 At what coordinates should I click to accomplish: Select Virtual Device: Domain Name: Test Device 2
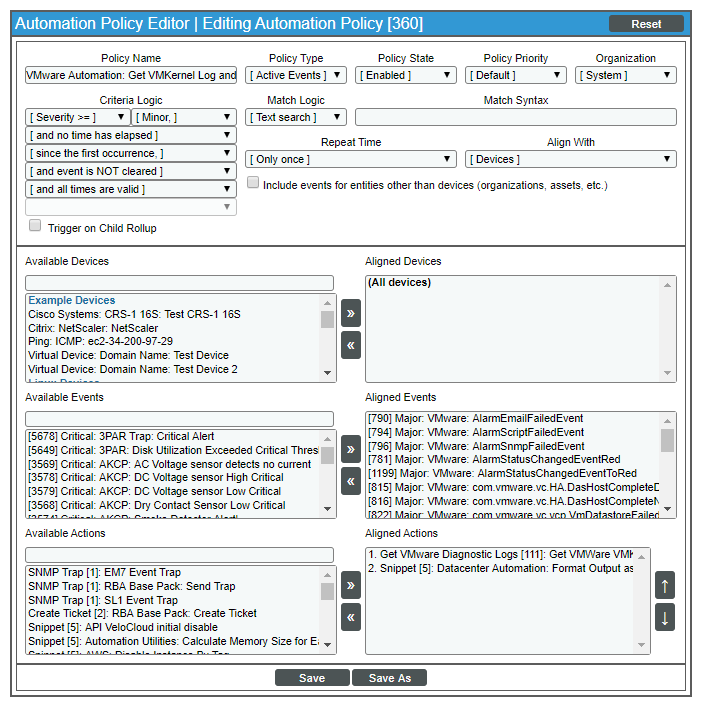[x=133, y=369]
